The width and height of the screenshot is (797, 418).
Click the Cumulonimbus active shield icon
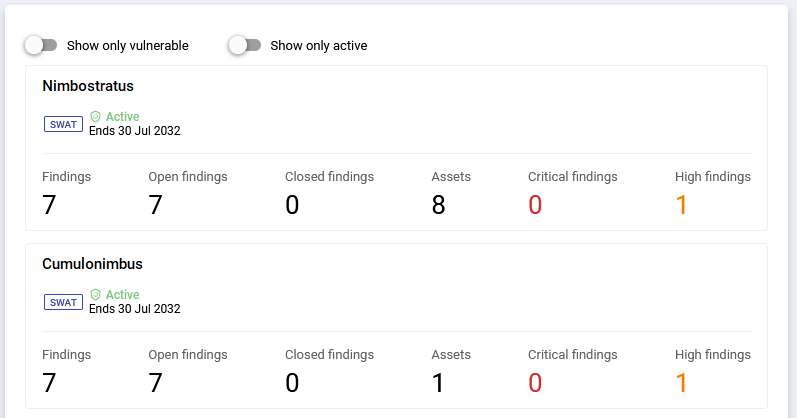coord(96,295)
